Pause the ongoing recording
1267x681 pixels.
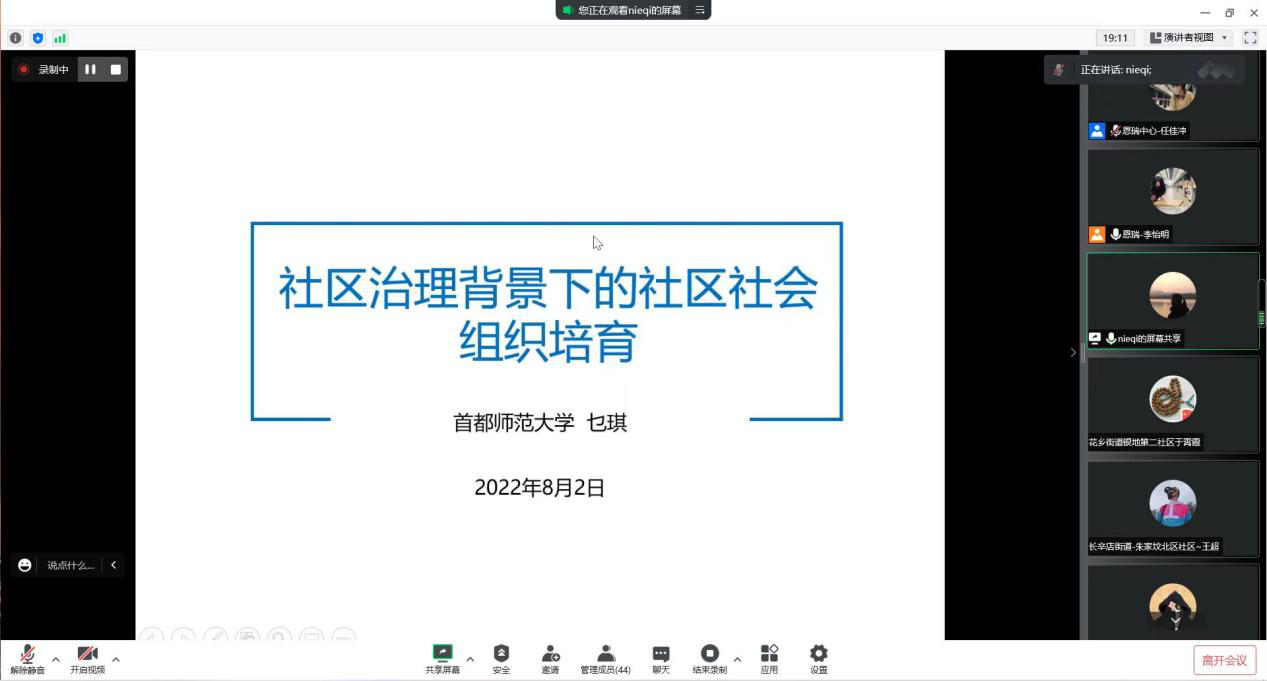(90, 69)
